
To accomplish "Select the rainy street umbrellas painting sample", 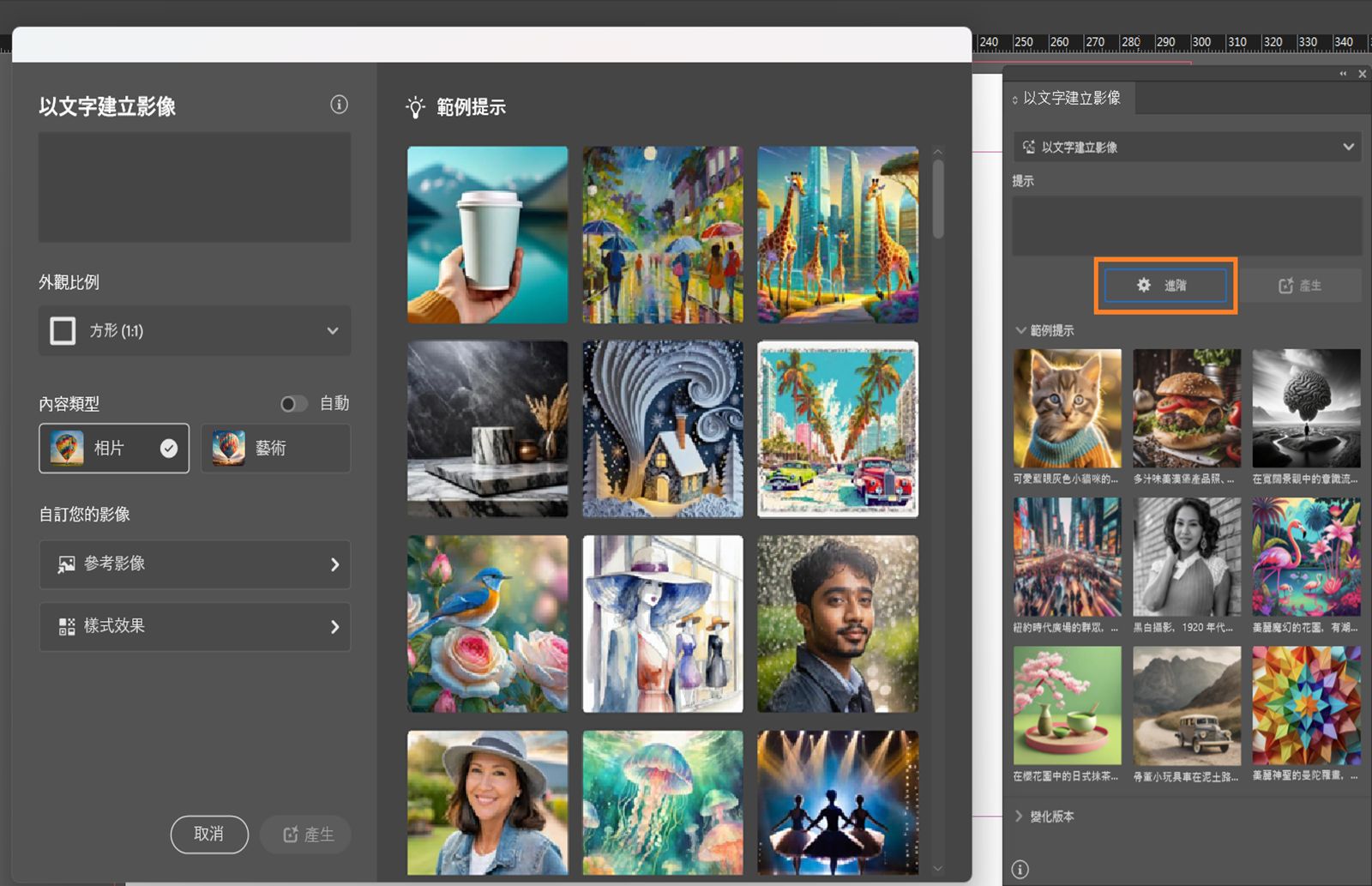I will pos(663,235).
